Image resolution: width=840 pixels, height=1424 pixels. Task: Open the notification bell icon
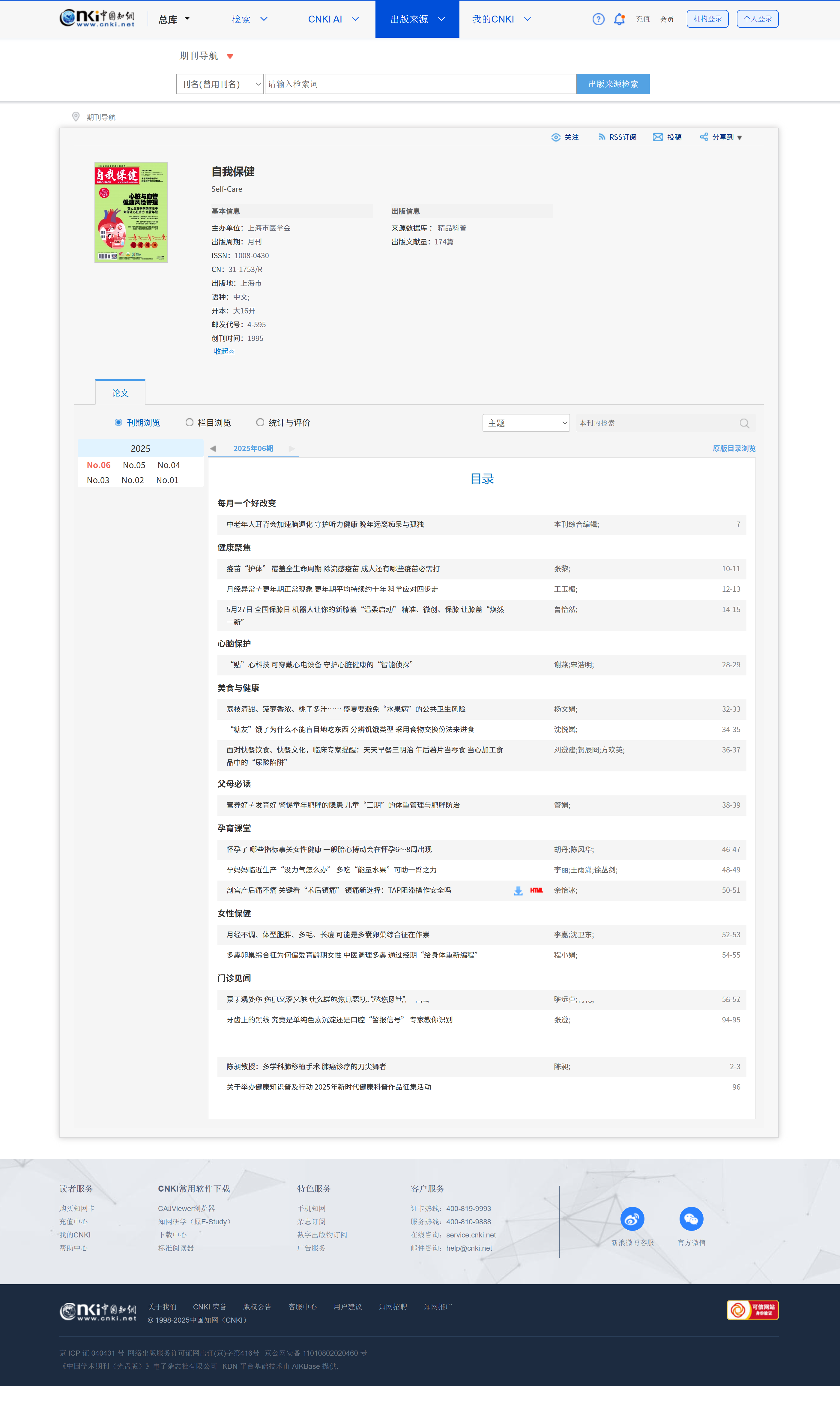(x=619, y=19)
